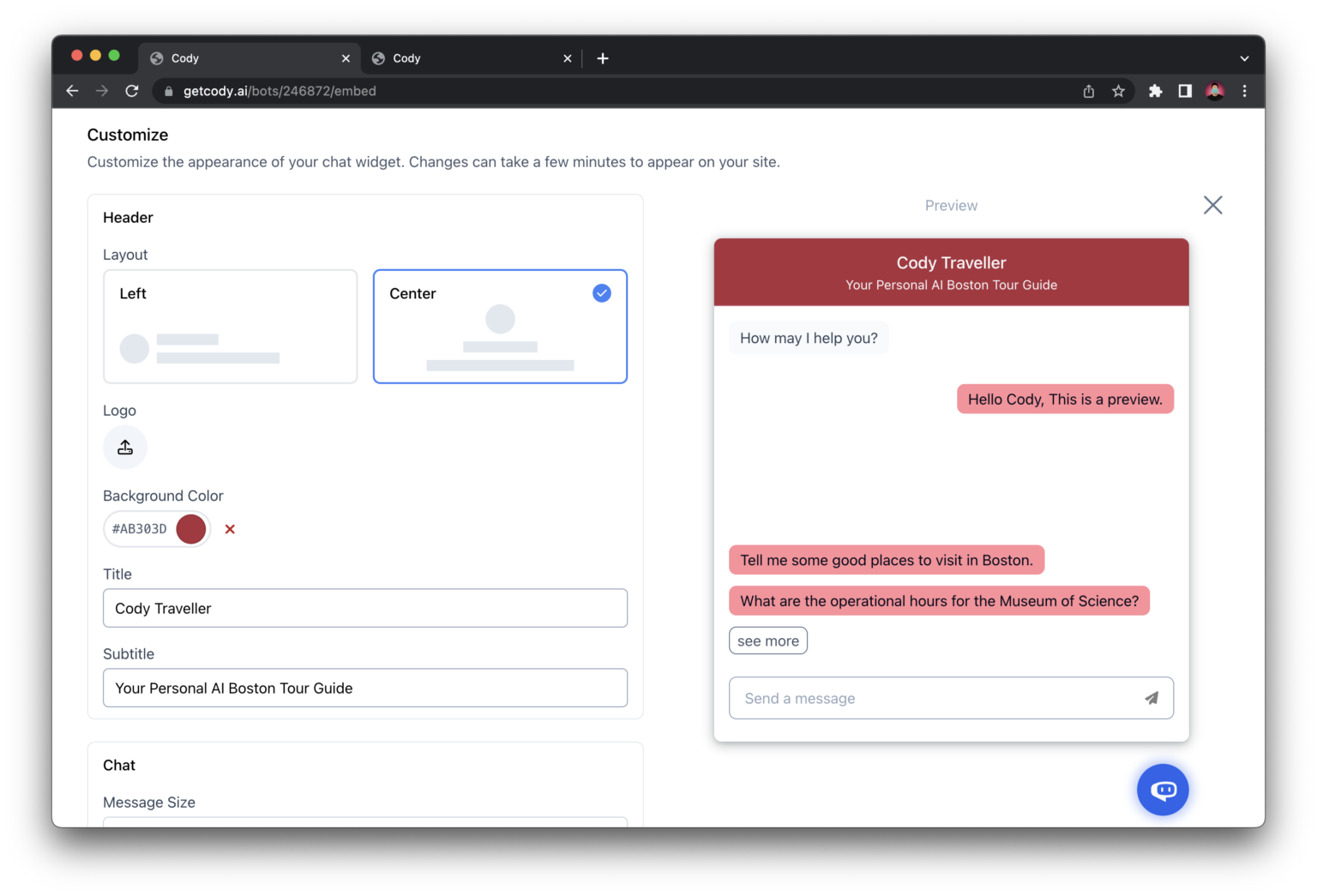Click the upload logo icon

(125, 447)
